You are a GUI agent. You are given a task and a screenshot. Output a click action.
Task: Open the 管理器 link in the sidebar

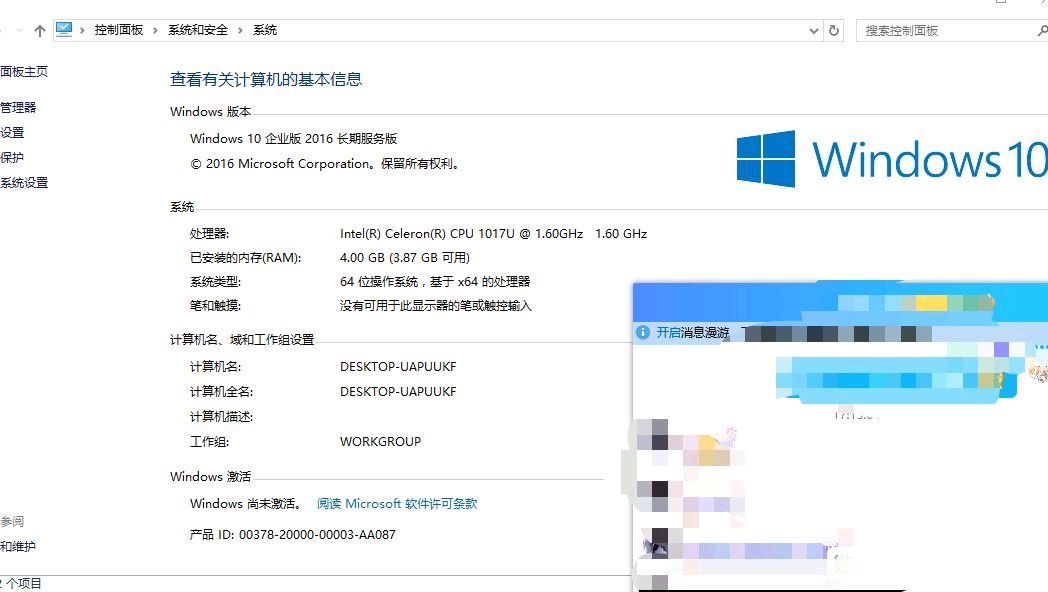(x=18, y=108)
